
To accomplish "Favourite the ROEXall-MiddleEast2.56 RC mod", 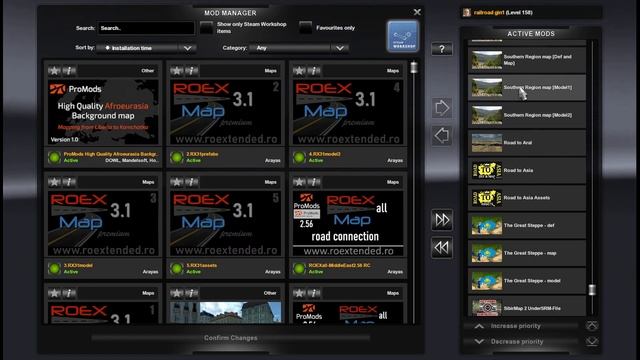I will click(299, 182).
